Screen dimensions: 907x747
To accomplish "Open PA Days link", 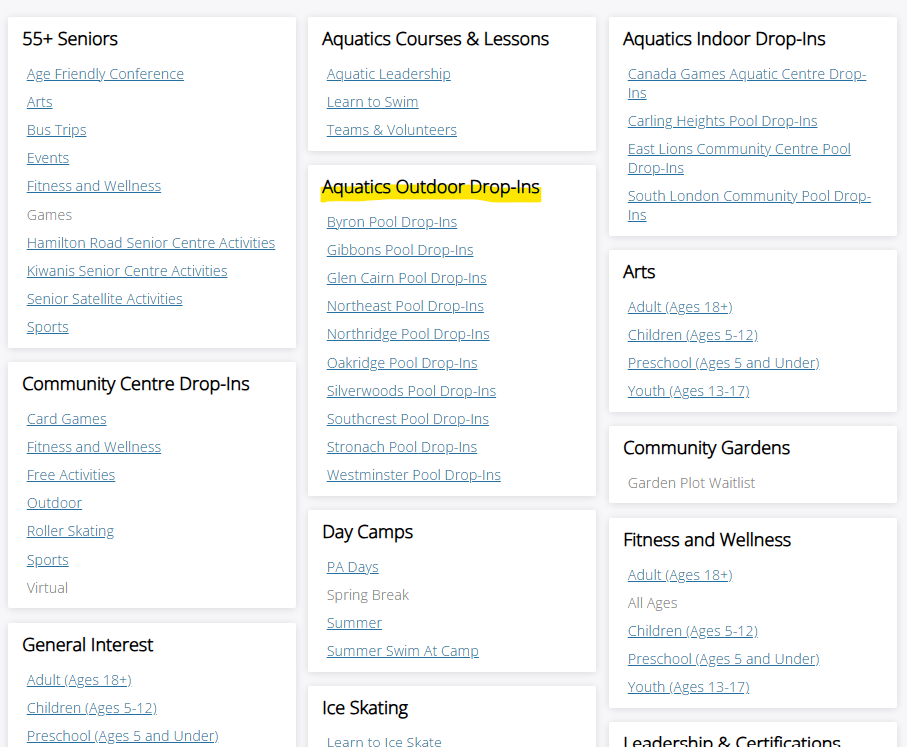I will click(353, 567).
